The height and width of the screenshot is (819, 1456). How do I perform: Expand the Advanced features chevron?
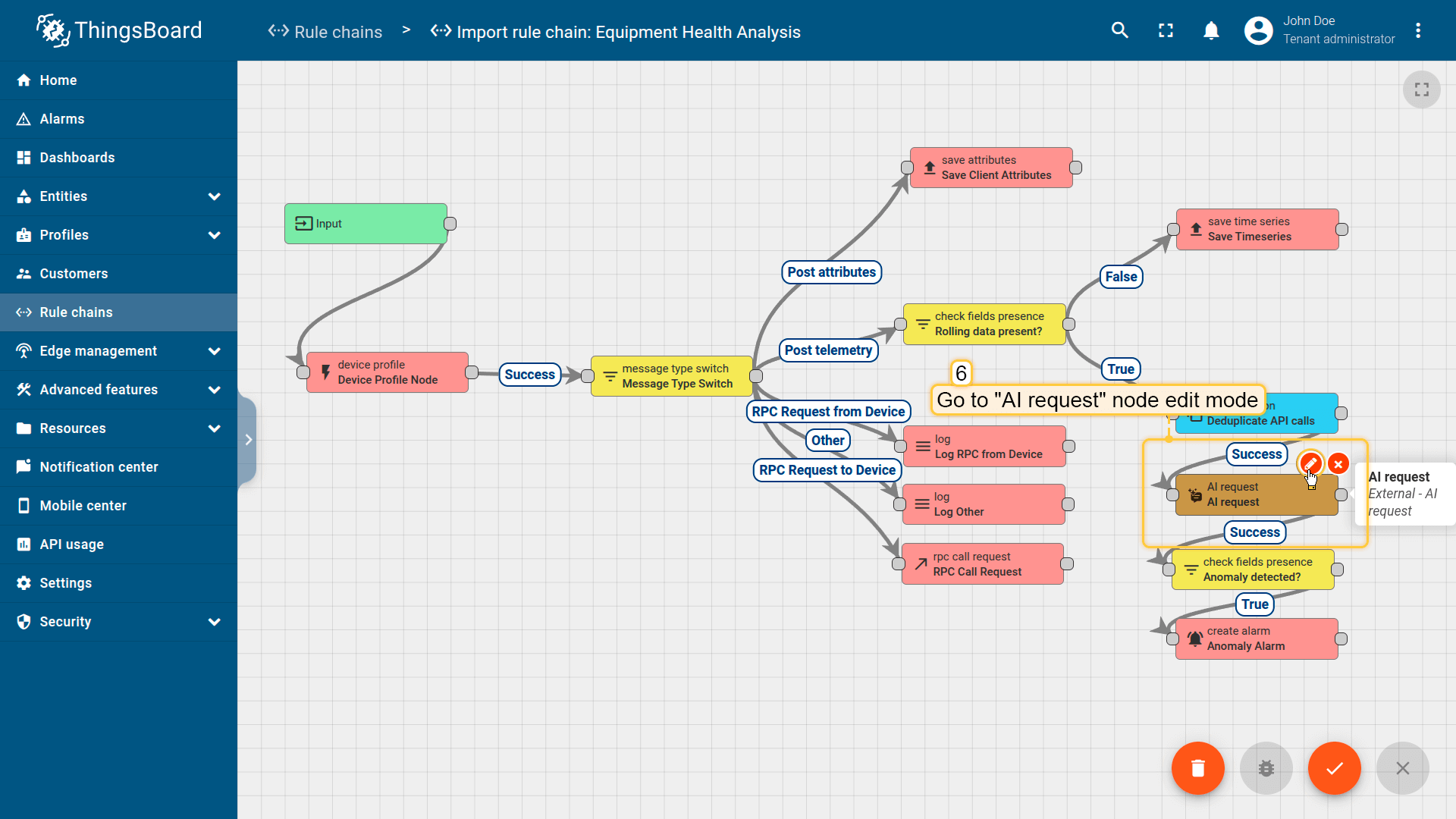click(215, 390)
